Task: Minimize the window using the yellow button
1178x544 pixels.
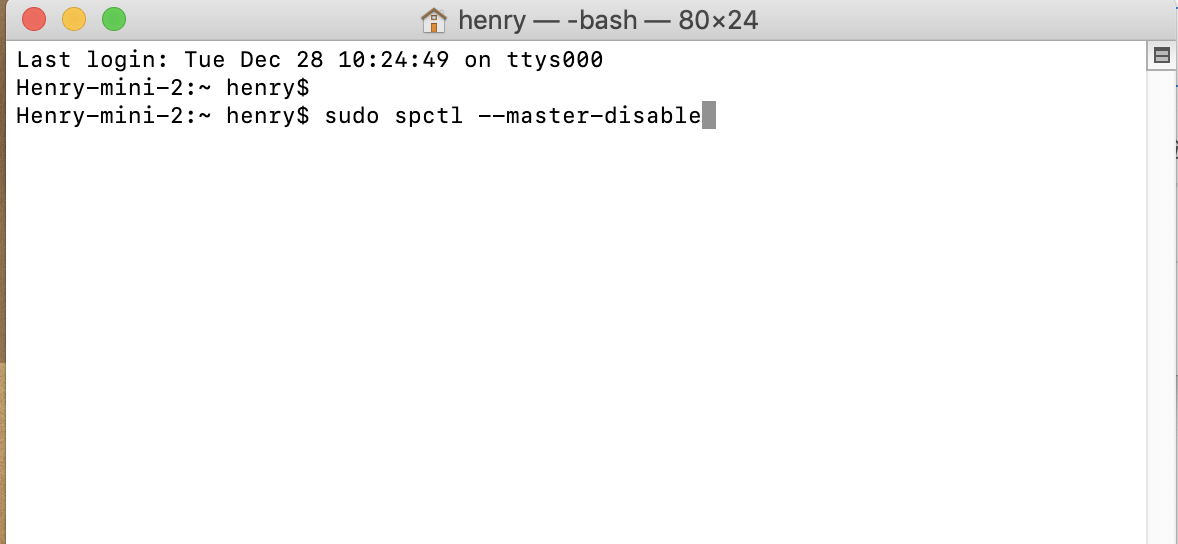Action: [74, 19]
